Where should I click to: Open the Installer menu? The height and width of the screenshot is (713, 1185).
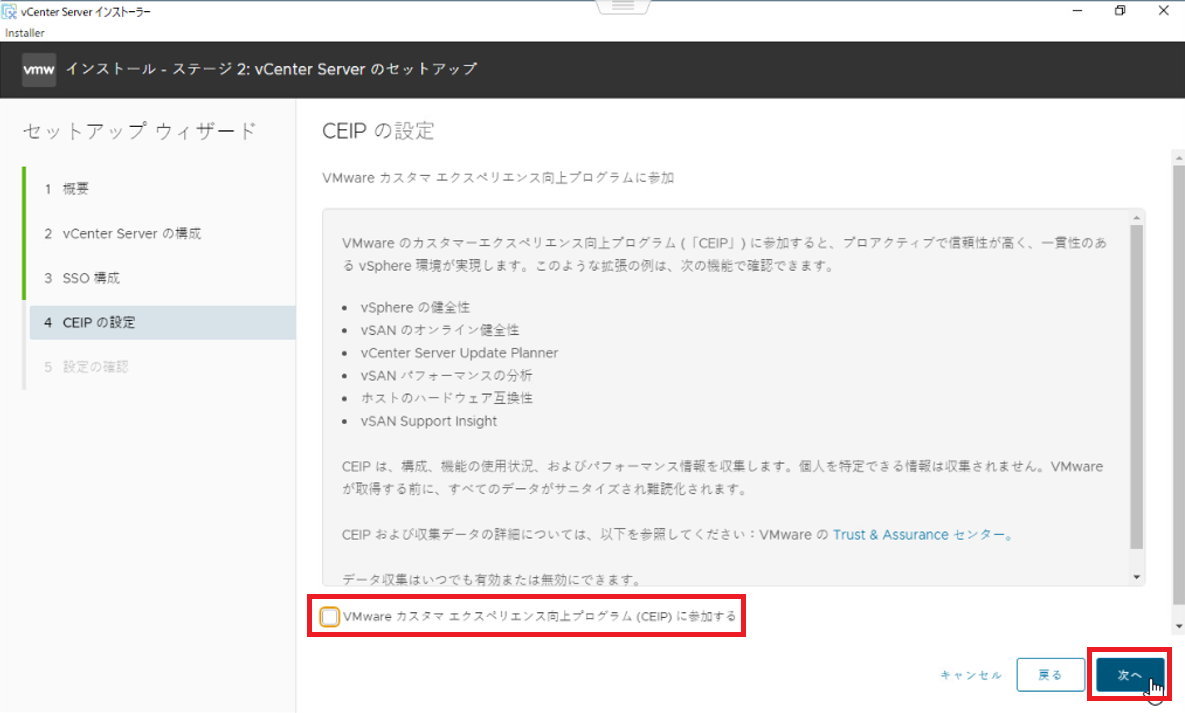coord(25,33)
